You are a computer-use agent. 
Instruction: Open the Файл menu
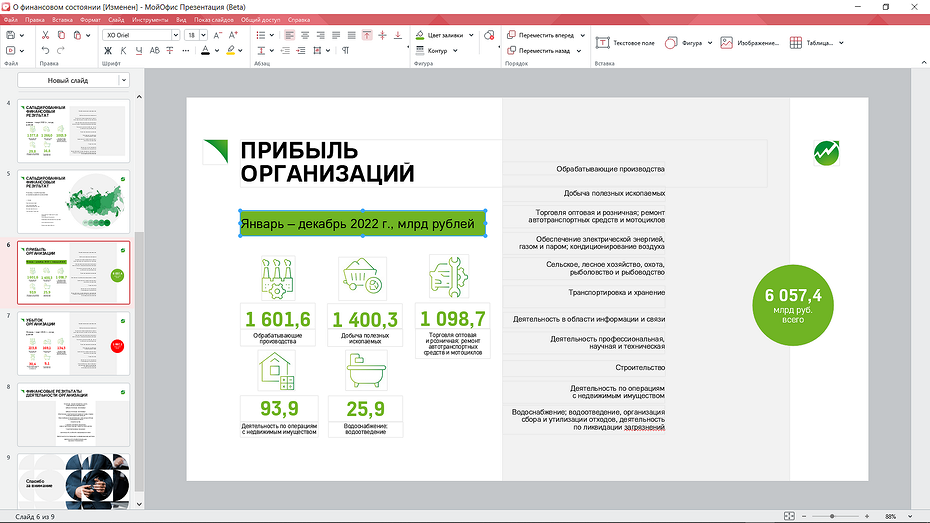click(x=11, y=20)
